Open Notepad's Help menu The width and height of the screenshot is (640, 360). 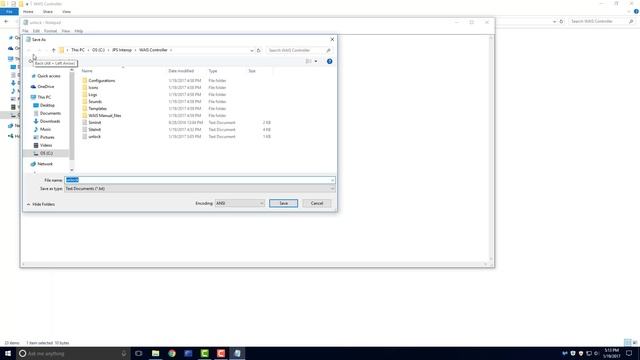point(79,31)
